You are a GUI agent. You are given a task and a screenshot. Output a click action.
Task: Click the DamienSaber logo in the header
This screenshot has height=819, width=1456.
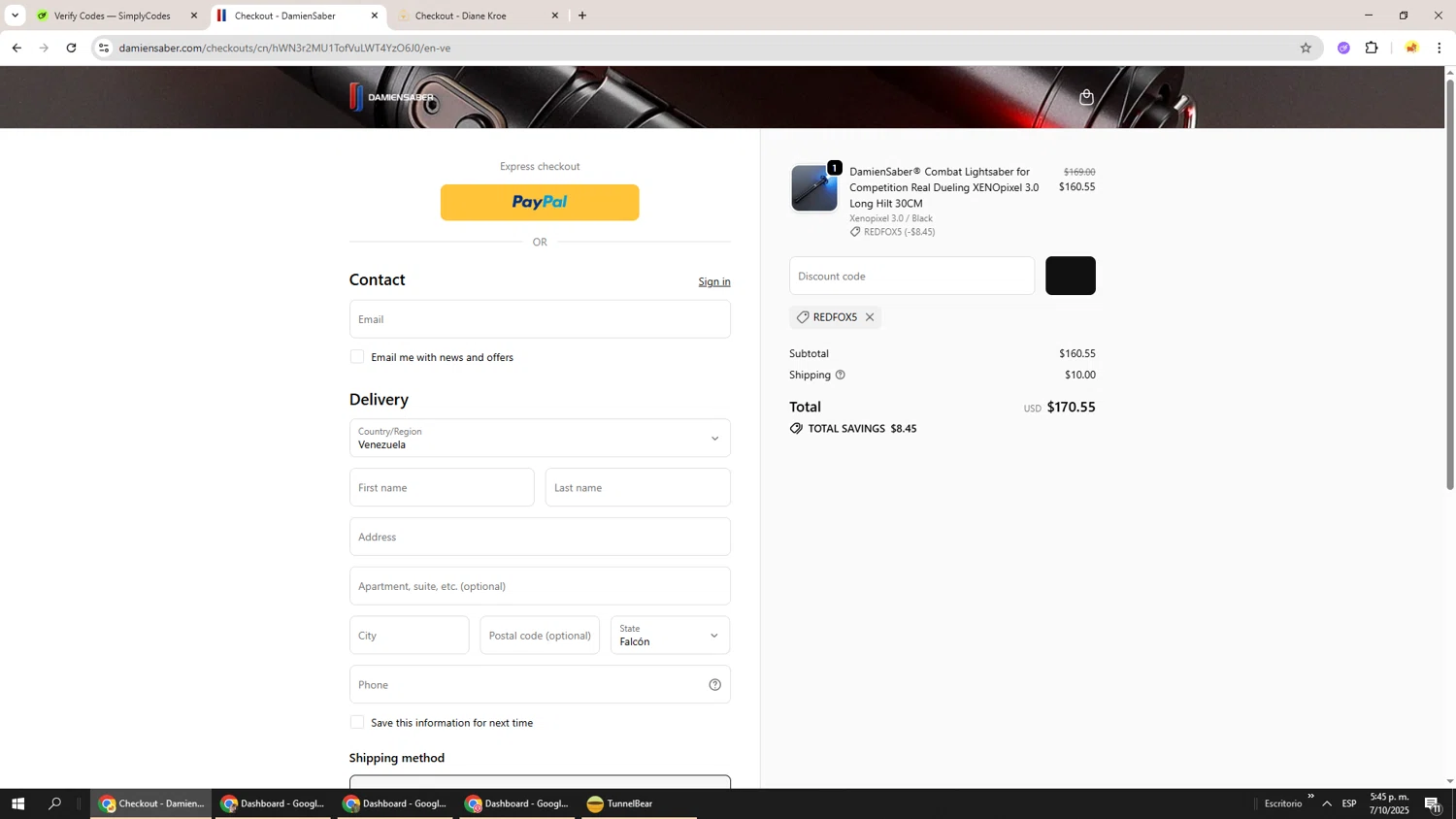coord(392,97)
